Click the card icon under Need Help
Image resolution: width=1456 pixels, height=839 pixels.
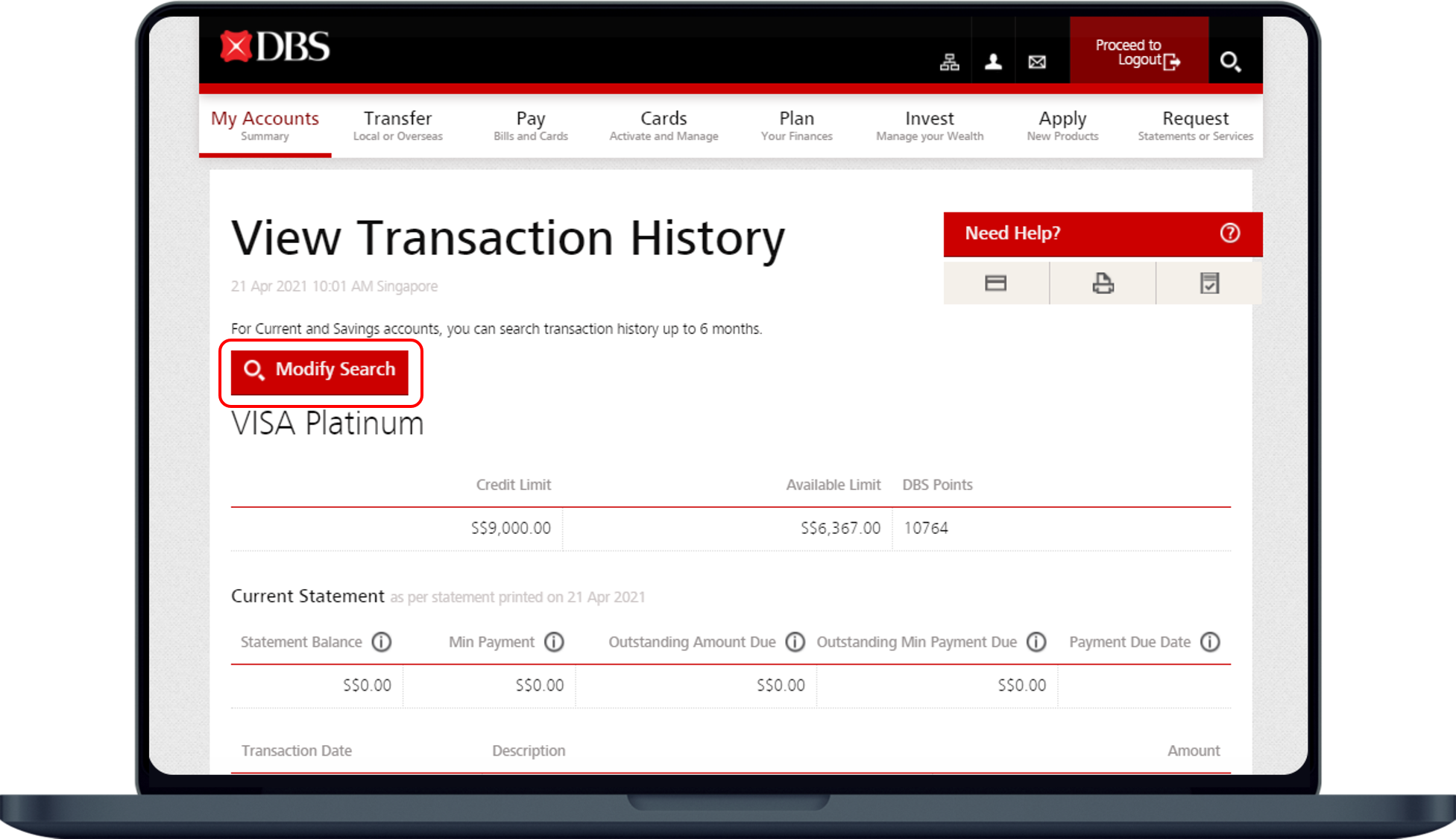pos(995,283)
